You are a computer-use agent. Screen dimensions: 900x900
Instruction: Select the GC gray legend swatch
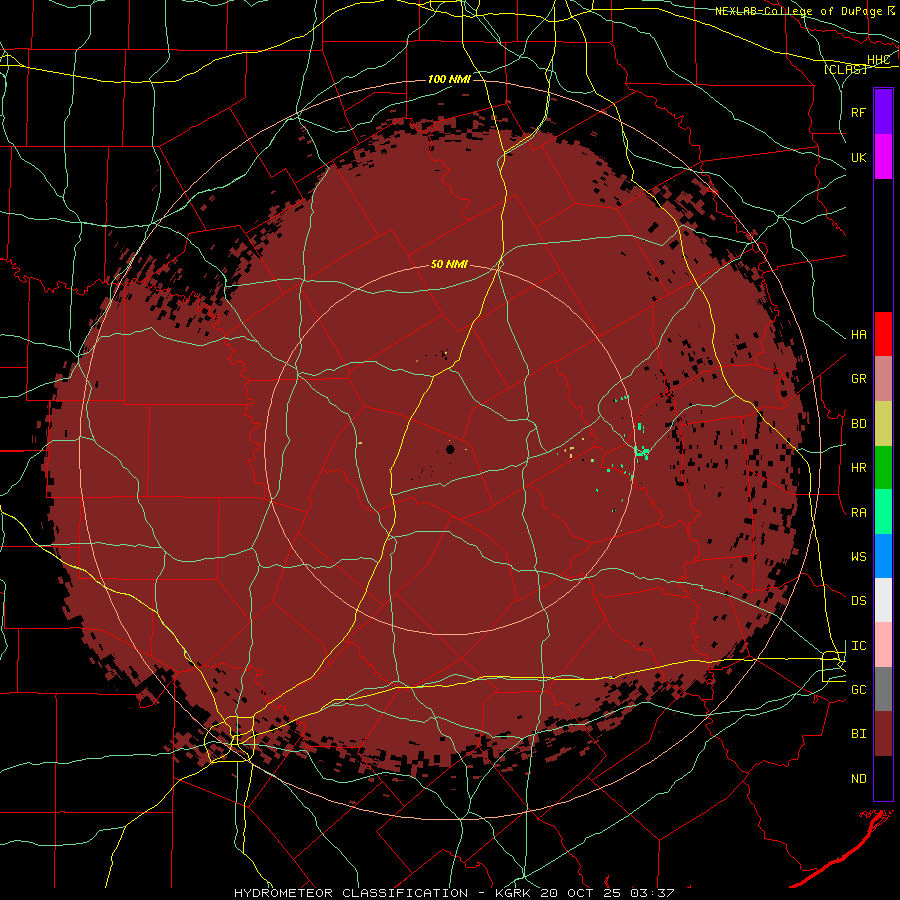point(883,689)
